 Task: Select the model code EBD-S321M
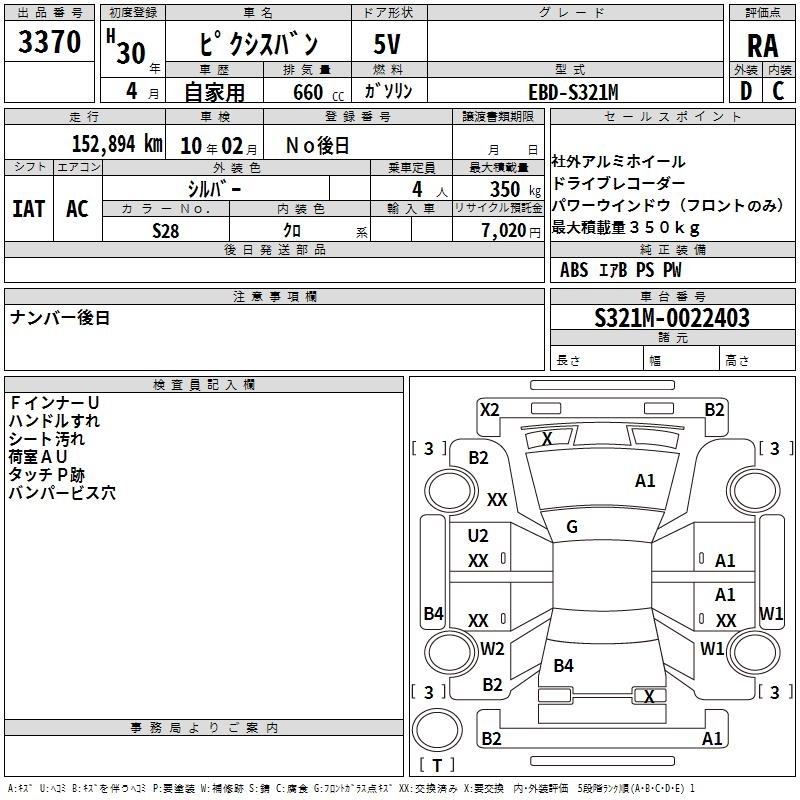tap(573, 92)
